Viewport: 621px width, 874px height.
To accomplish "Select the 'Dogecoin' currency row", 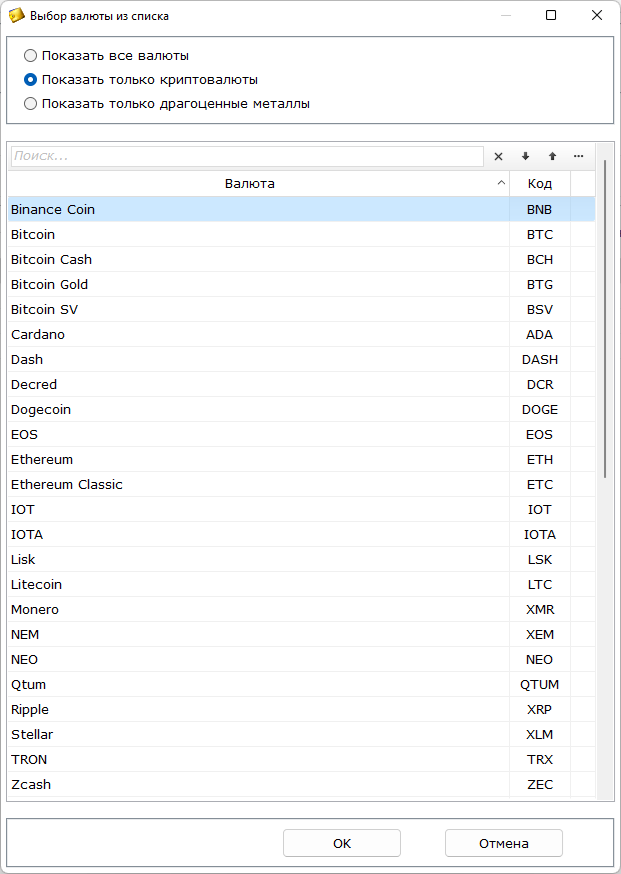I will [302, 410].
